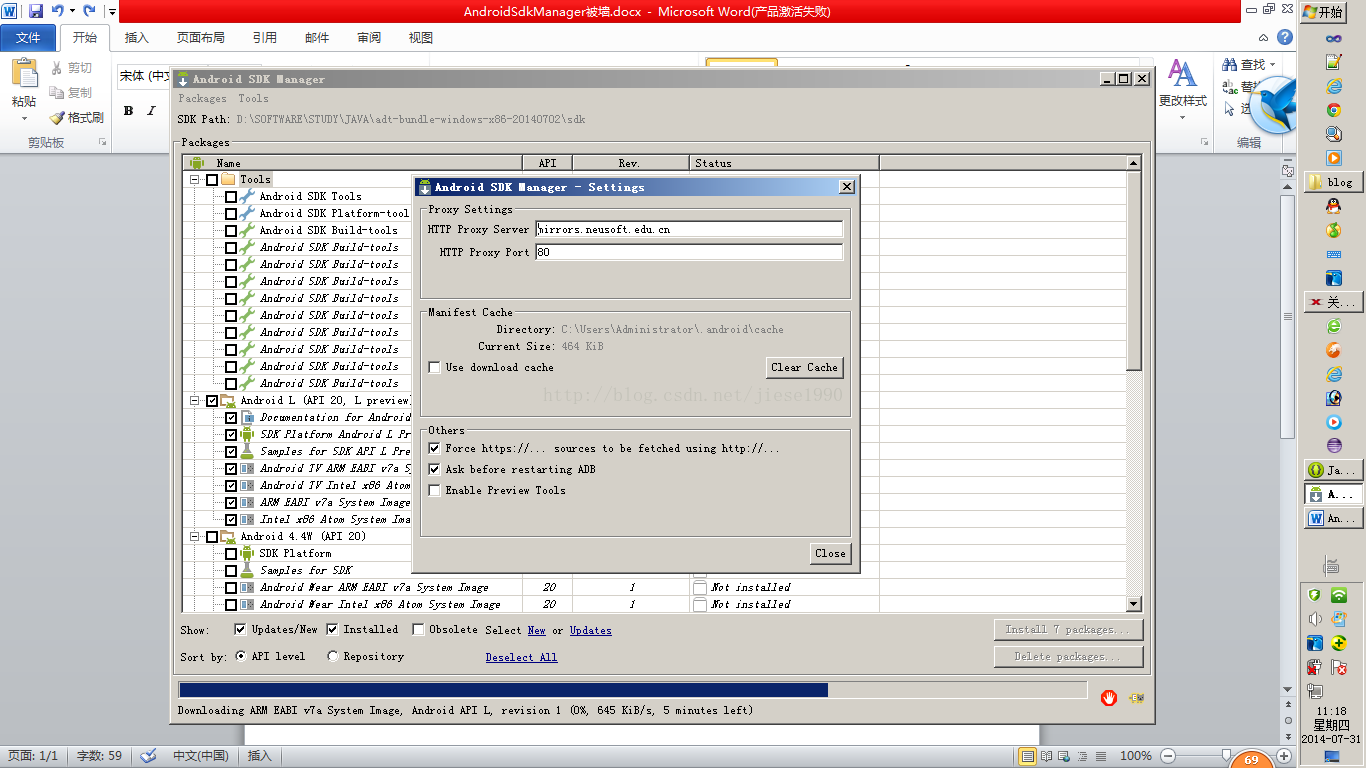1366x768 pixels.
Task: Open the Windows Start (开始) button
Action: (1324, 12)
